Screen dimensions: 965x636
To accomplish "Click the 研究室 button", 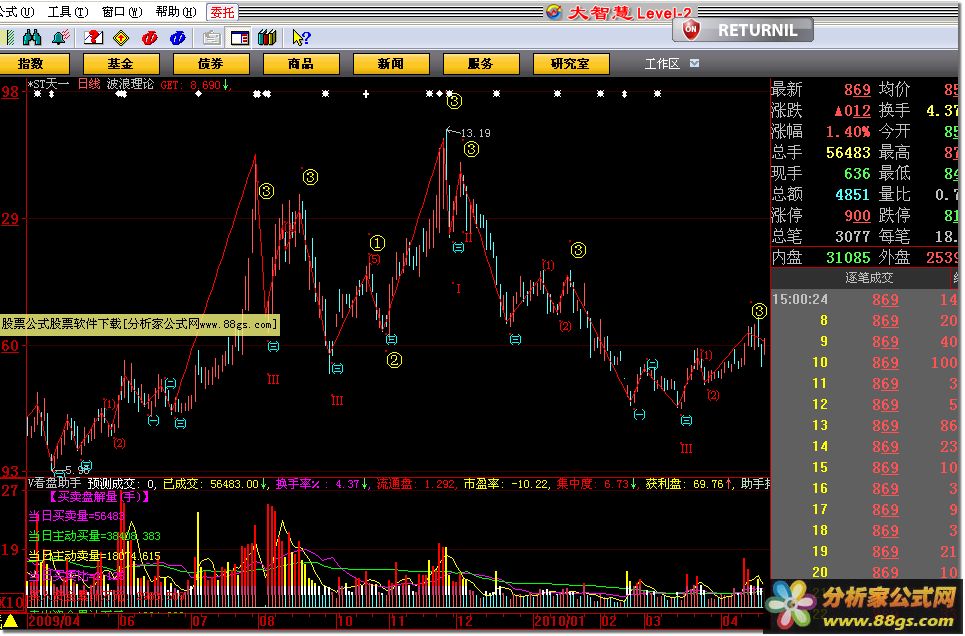I will coord(570,63).
